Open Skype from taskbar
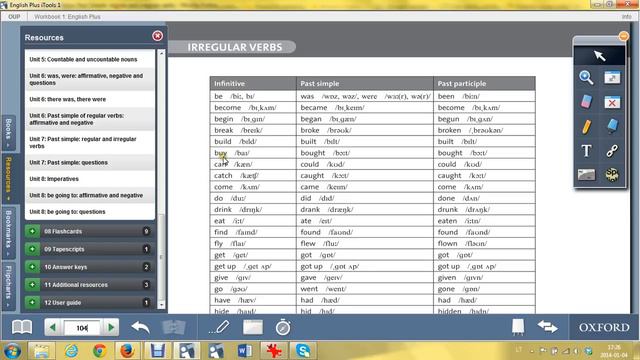Image resolution: width=640 pixels, height=360 pixels. click(303, 351)
